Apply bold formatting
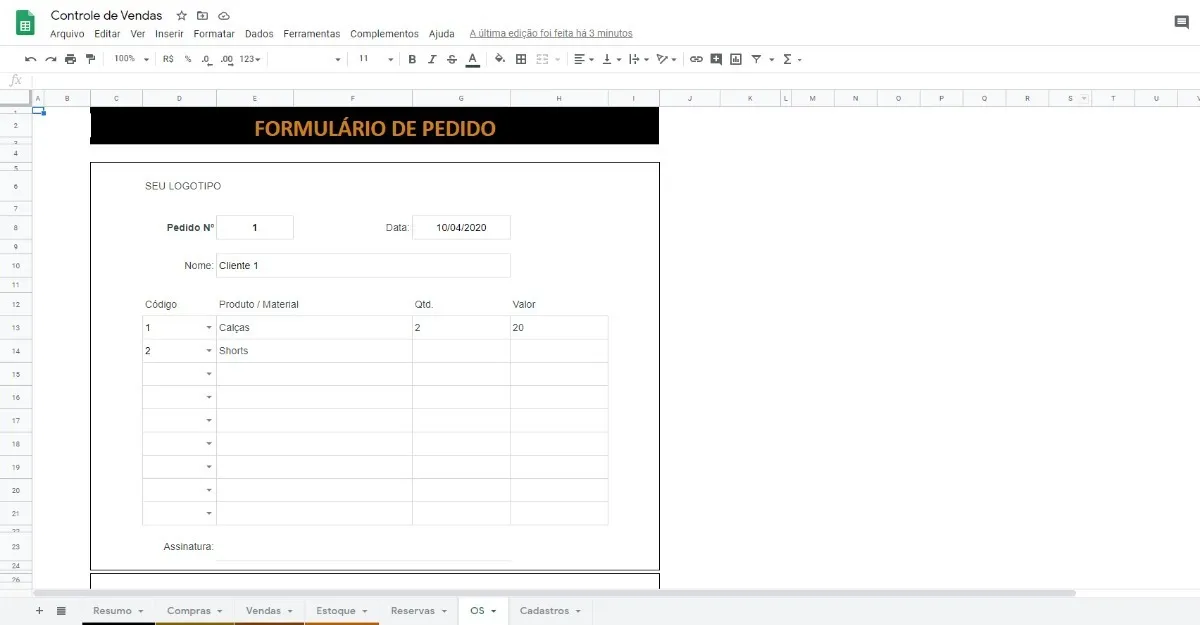1200x625 pixels. tap(412, 59)
